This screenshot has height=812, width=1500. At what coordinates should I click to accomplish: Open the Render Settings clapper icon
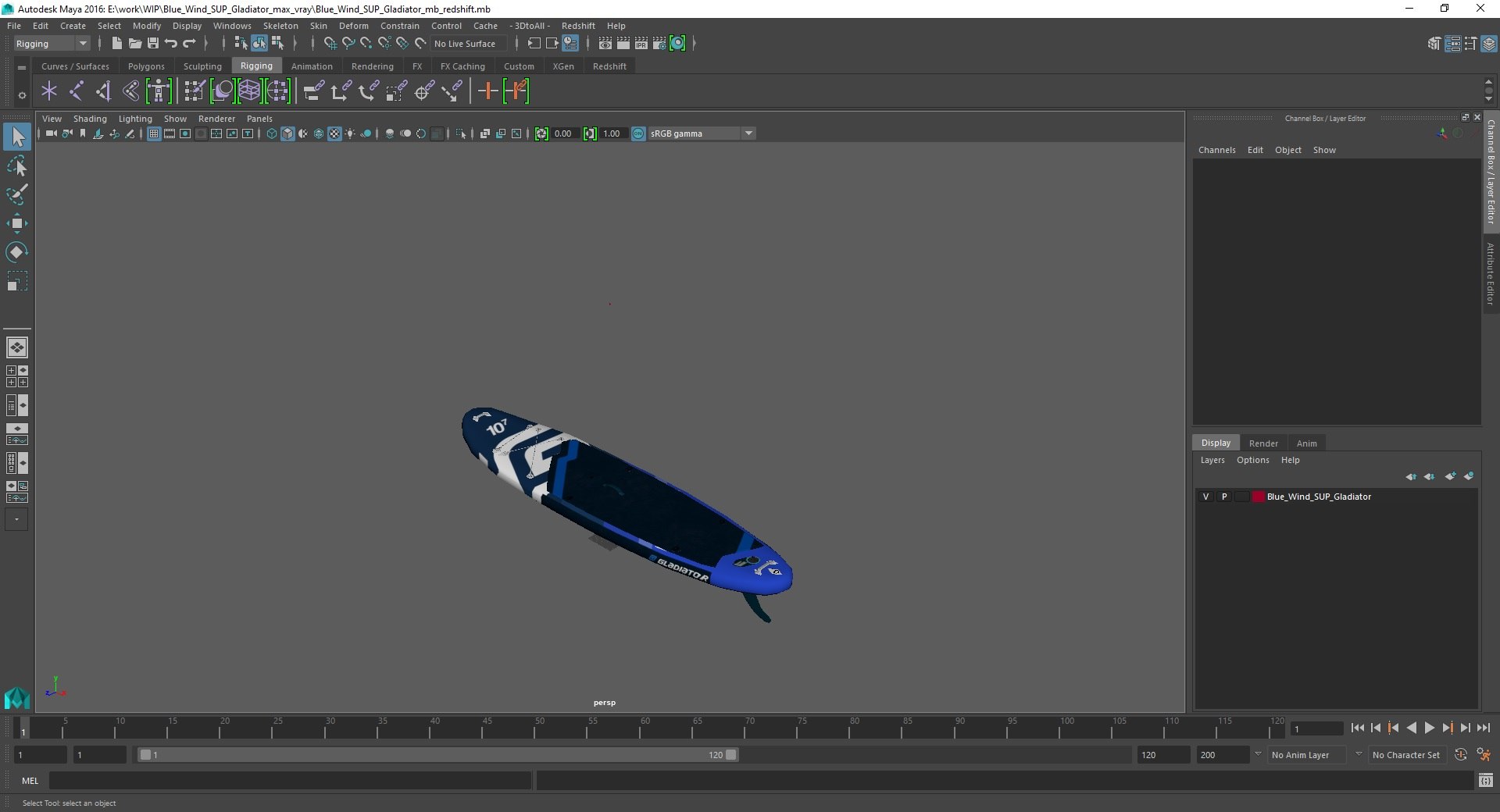(659, 44)
